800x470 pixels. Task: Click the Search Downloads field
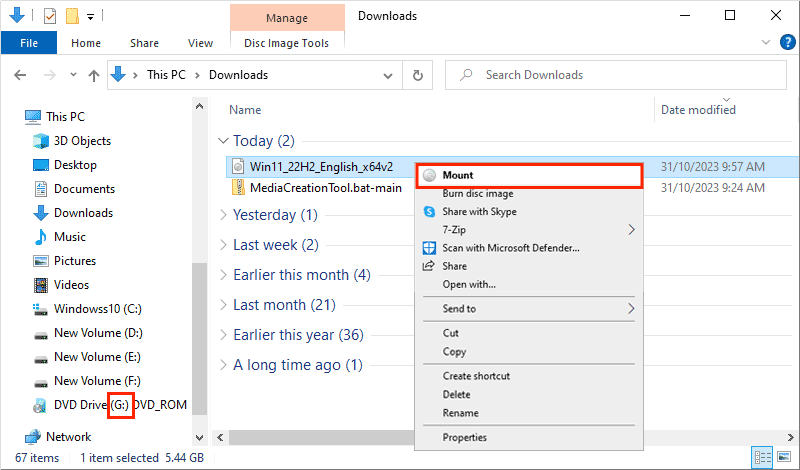point(616,75)
